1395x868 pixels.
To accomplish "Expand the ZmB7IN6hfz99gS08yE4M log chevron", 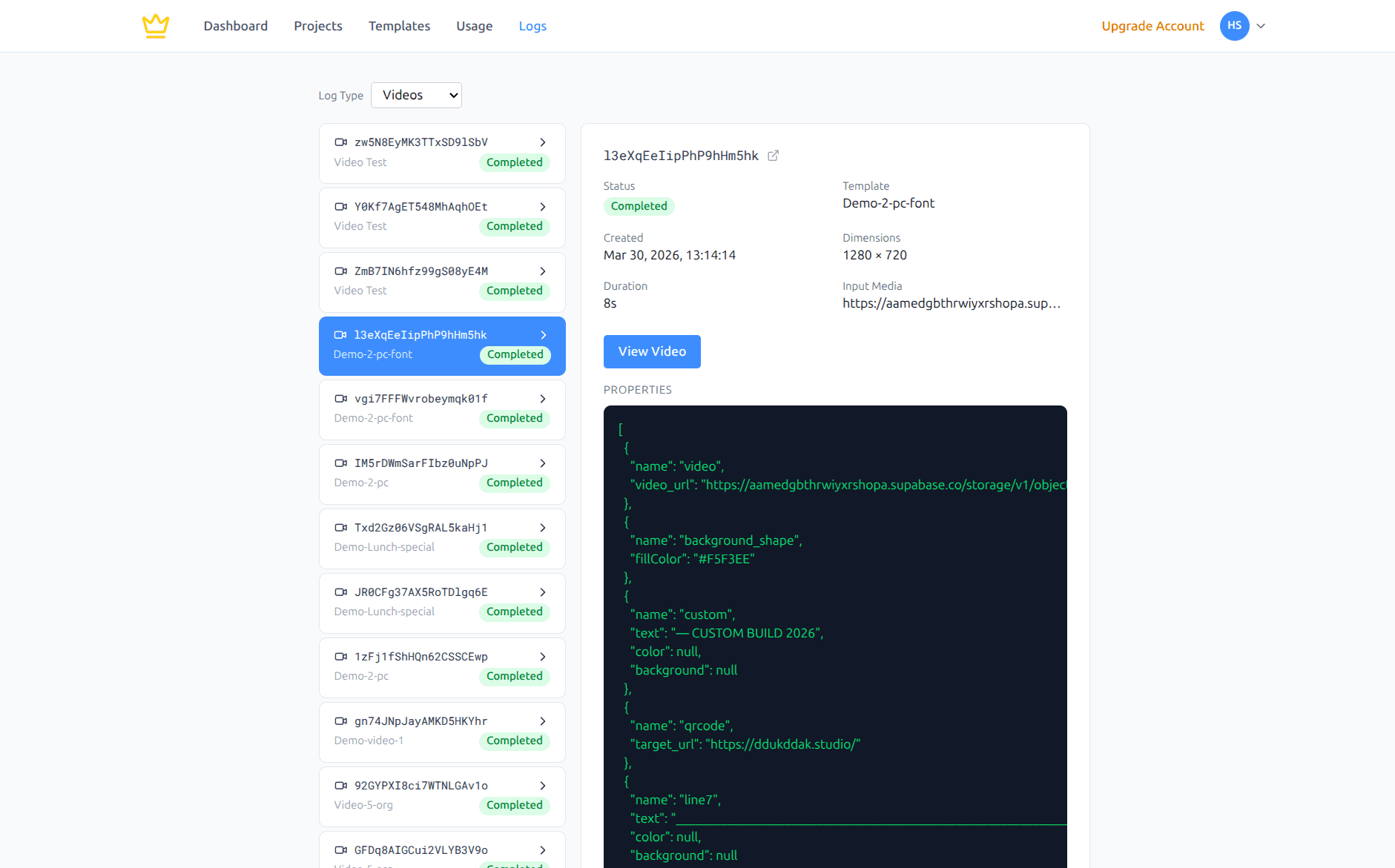I will [x=543, y=271].
